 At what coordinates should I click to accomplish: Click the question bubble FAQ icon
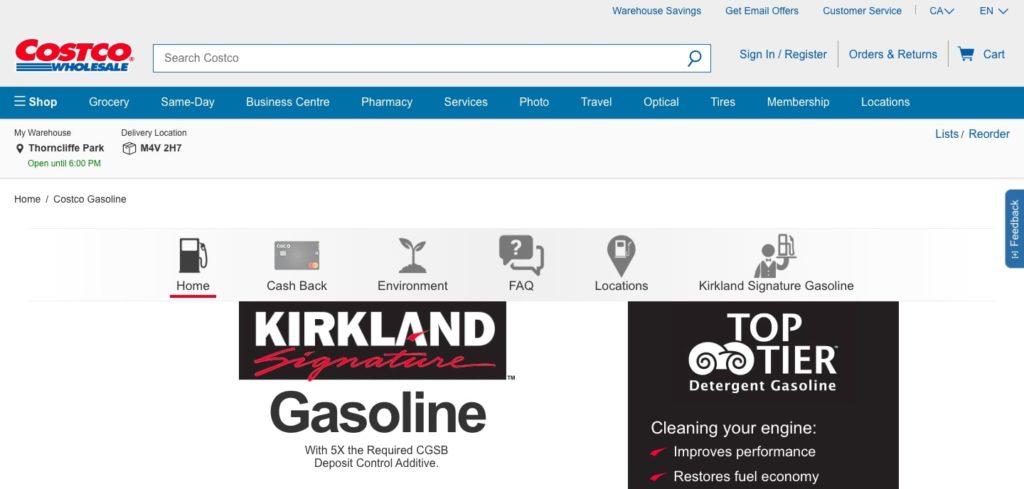pyautogui.click(x=521, y=255)
